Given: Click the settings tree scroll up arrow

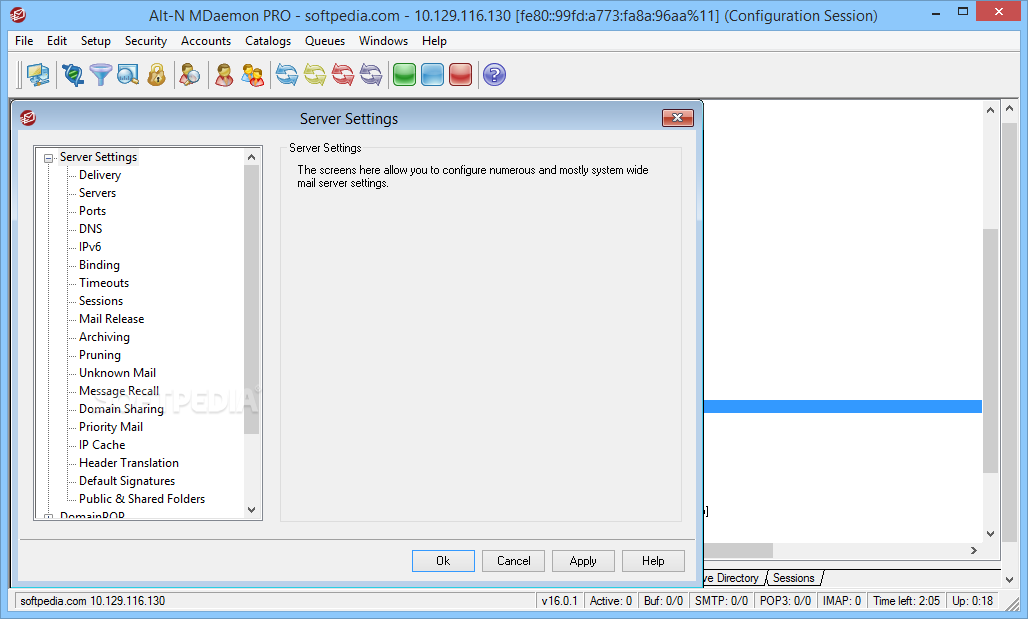Looking at the screenshot, I should pos(252,157).
